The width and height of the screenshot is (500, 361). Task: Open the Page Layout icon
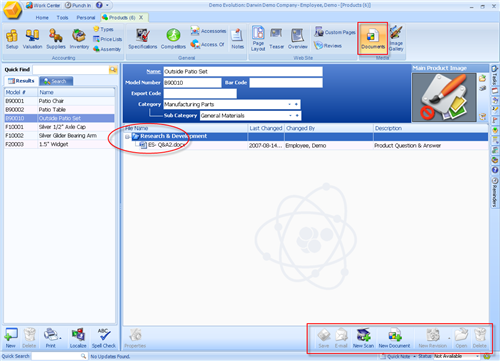pyautogui.click(x=258, y=39)
